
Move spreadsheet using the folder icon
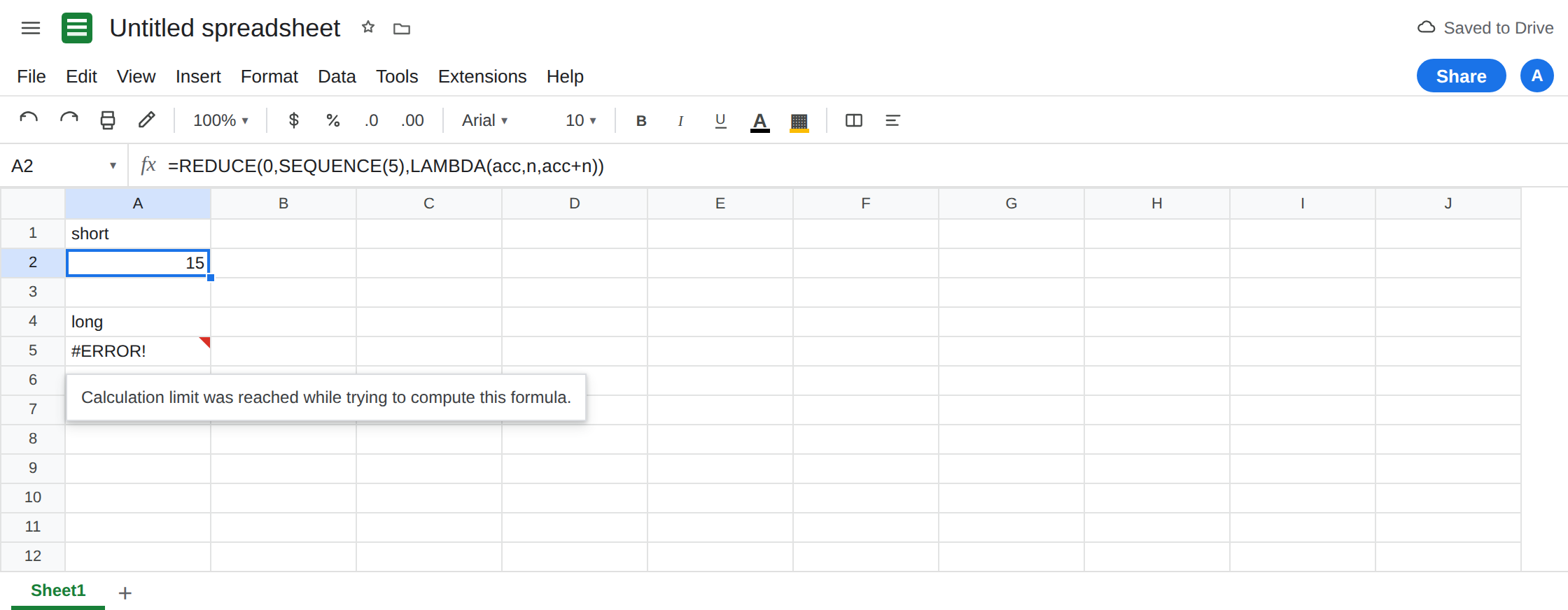[x=402, y=29]
